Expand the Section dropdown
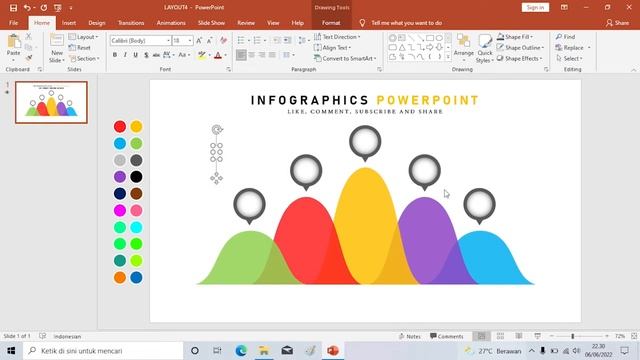 (x=84, y=58)
